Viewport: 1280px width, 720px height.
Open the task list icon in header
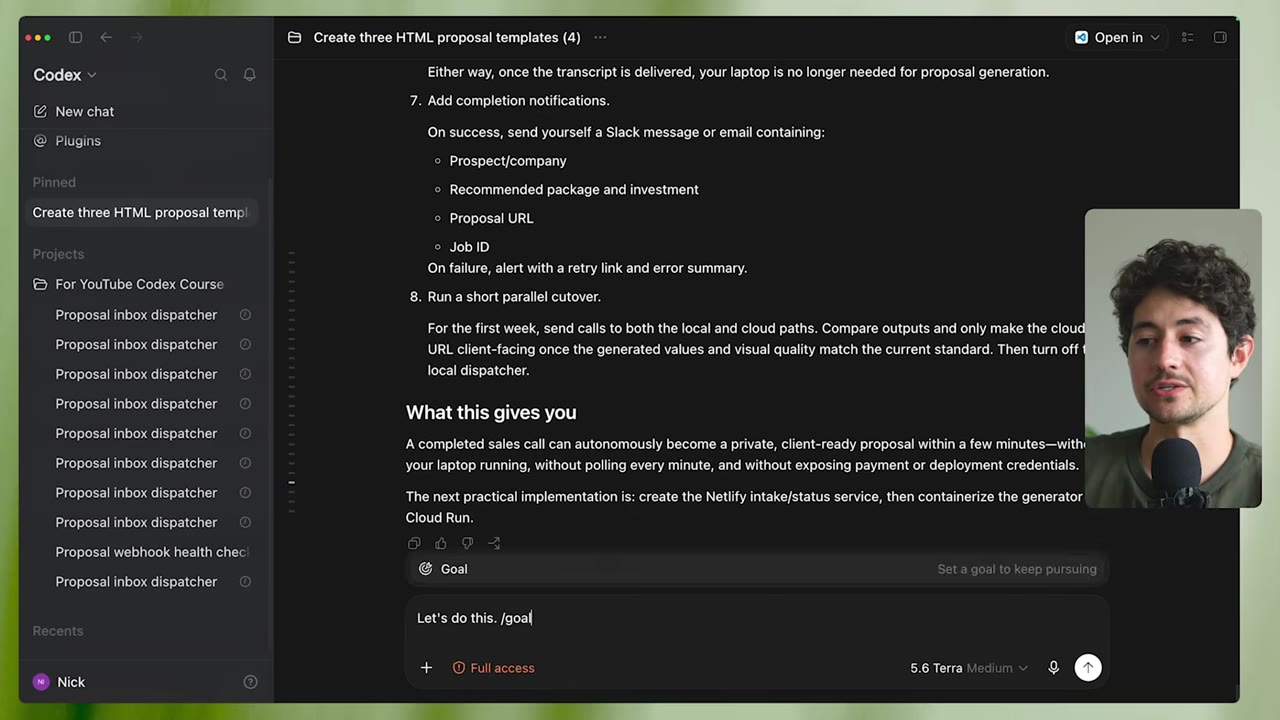tap(1188, 37)
